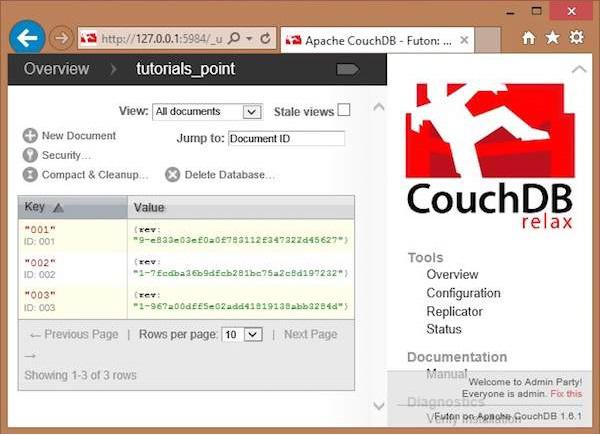Refresh the page with reload icon
This screenshot has height=435, width=600.
click(265, 39)
